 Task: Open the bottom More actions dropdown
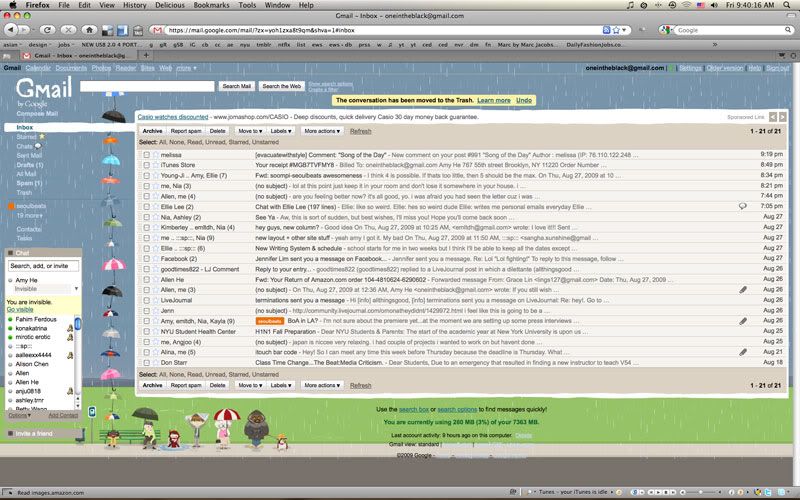[x=322, y=385]
